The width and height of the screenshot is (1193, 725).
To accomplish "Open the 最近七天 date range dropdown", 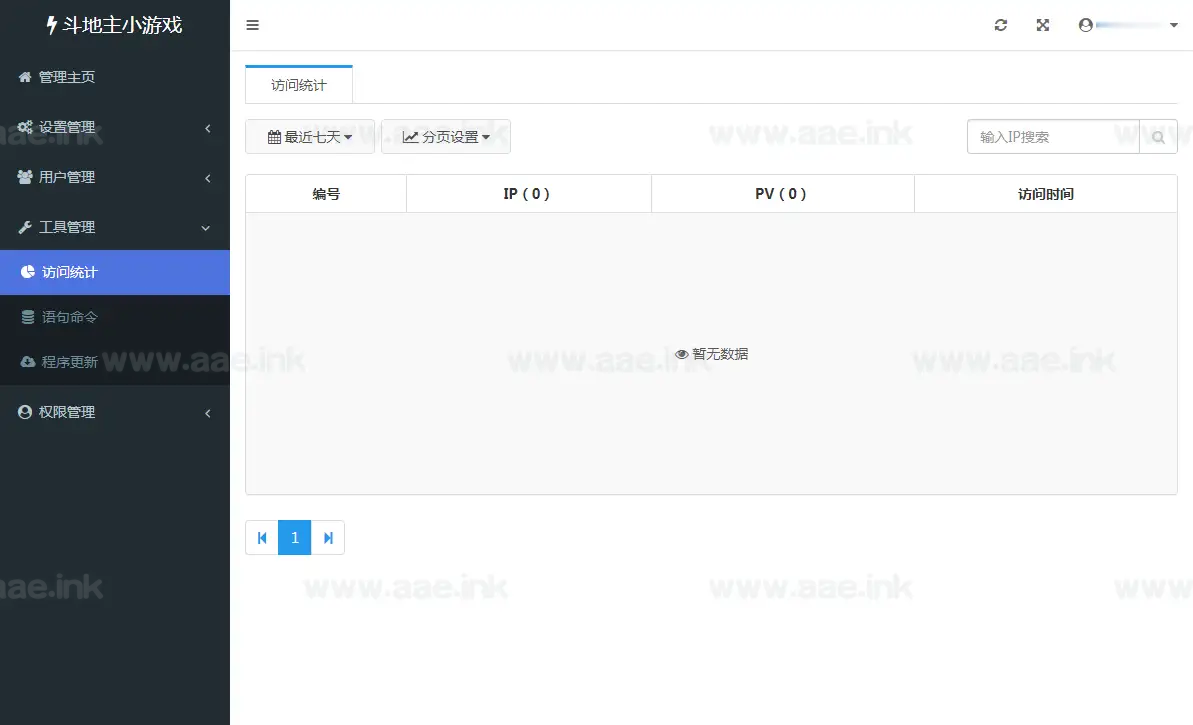I will tap(310, 137).
